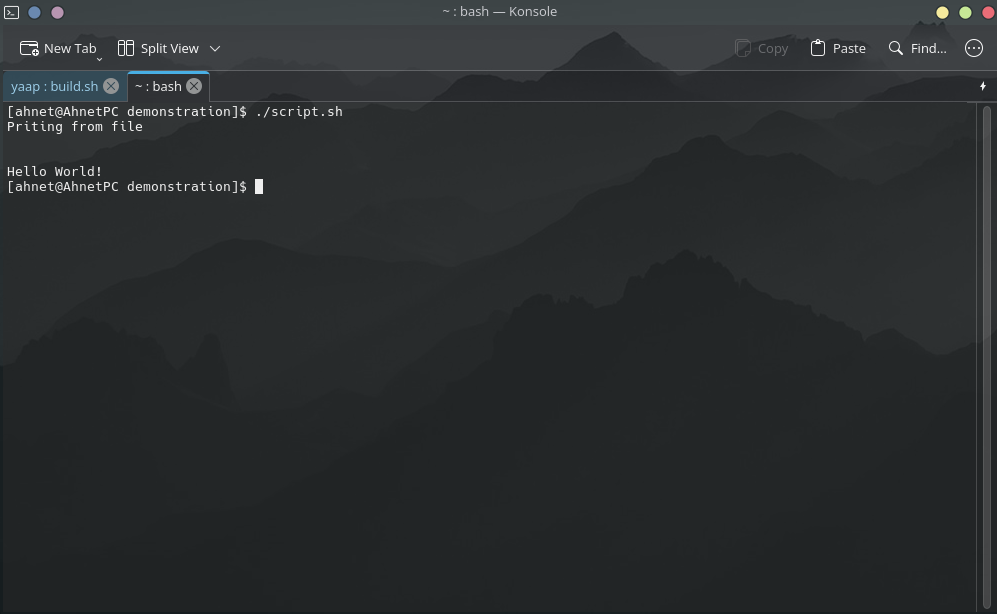Click the Copy clipboard icon
The image size is (997, 614).
pos(742,47)
